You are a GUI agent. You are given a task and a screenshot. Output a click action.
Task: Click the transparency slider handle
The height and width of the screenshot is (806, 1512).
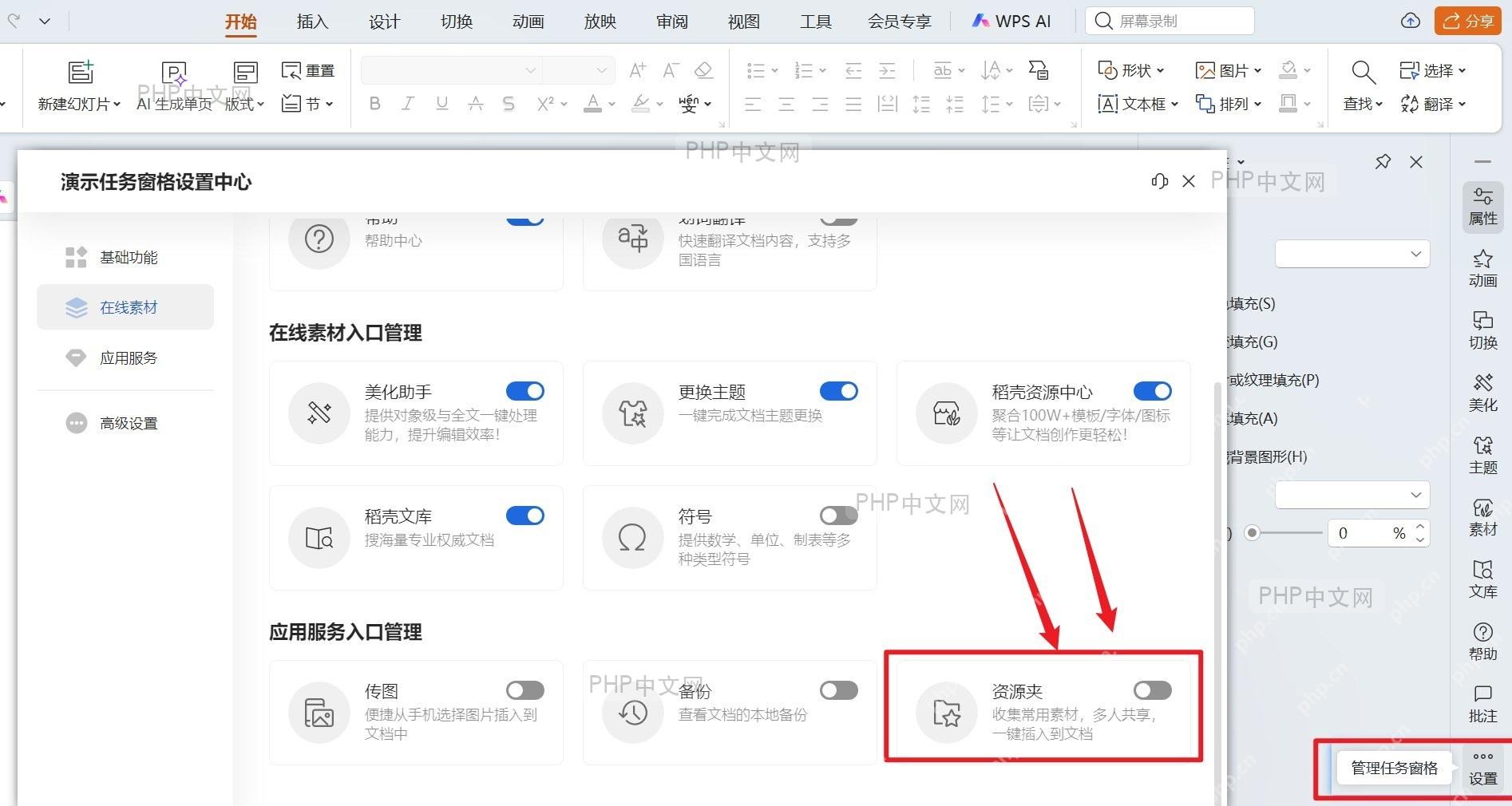click(1252, 532)
